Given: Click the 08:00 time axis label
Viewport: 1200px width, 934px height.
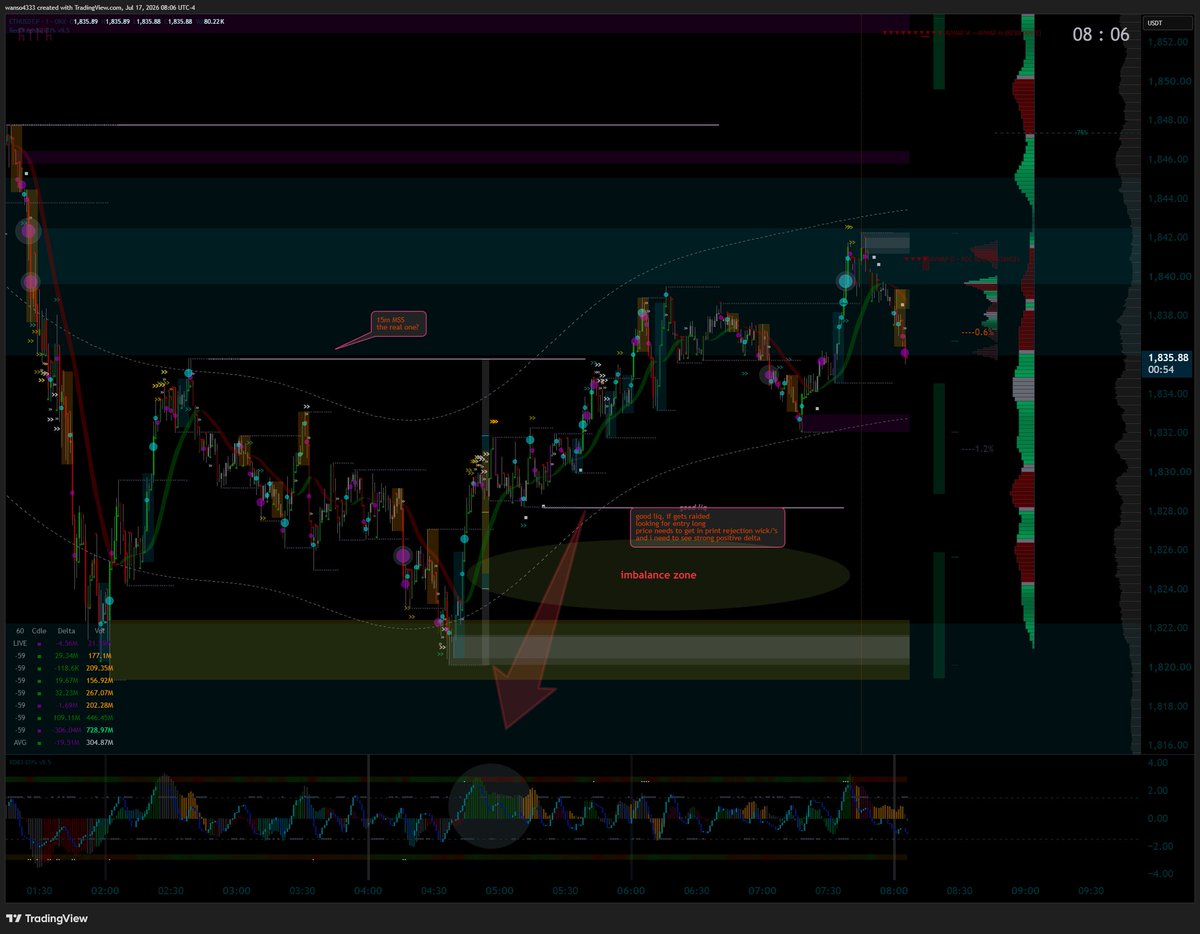Looking at the screenshot, I should coord(894,890).
